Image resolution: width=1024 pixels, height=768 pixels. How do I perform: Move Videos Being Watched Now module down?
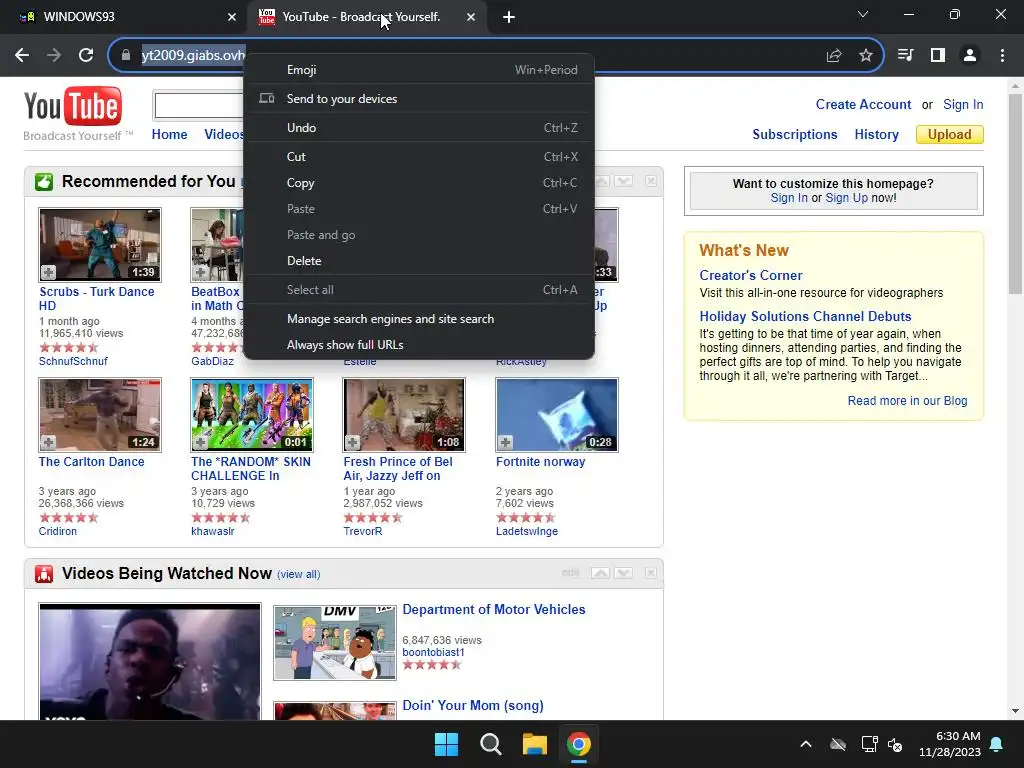[x=624, y=573]
